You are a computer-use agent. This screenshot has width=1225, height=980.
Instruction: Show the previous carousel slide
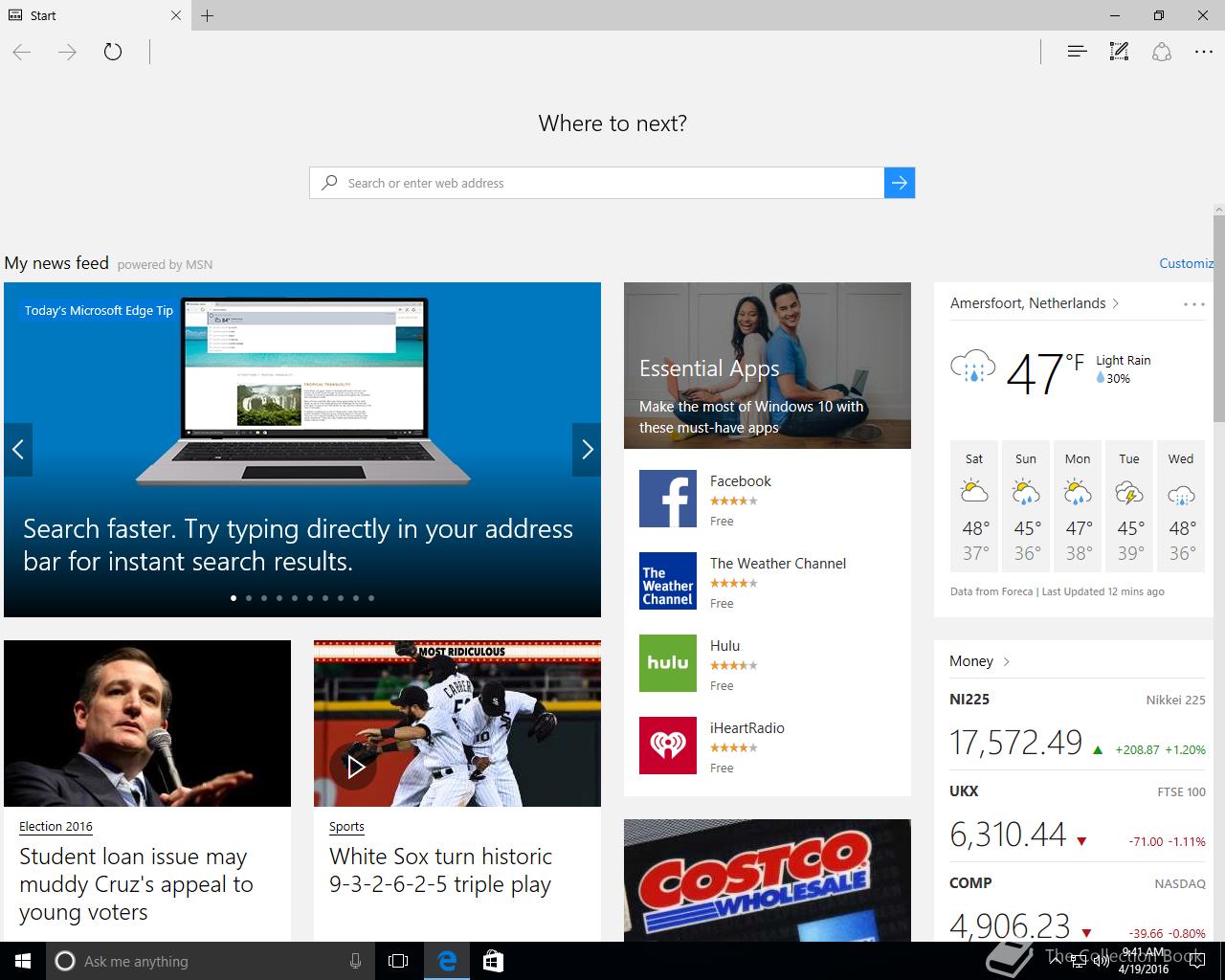point(18,450)
